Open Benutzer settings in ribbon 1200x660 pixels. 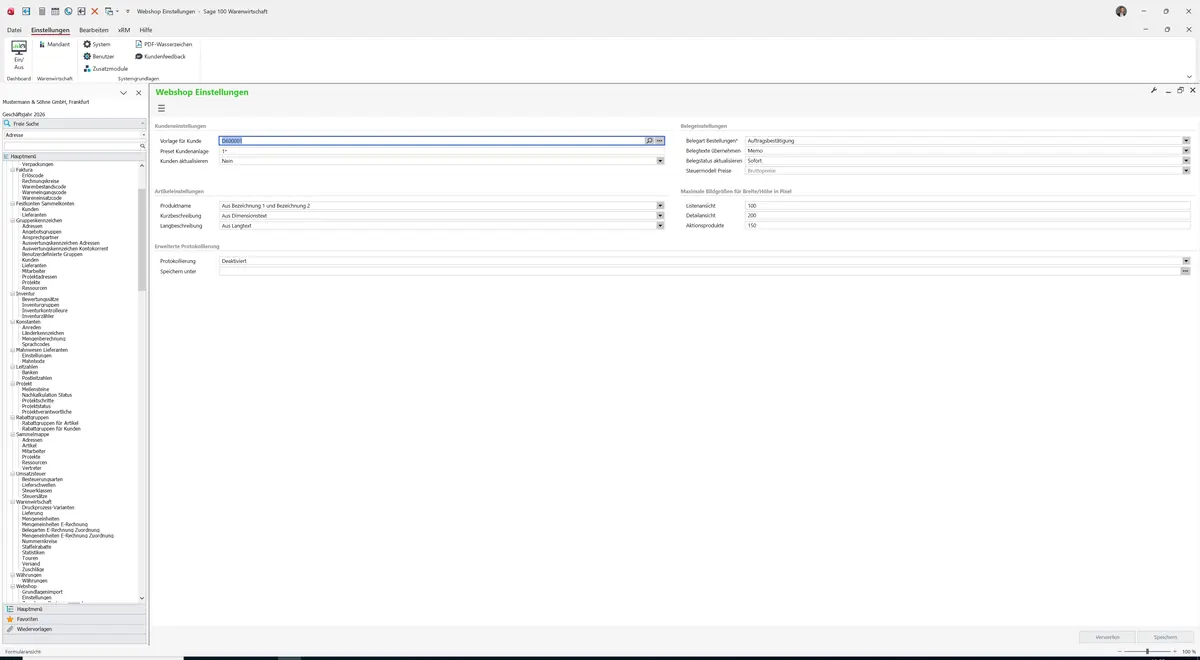point(99,56)
